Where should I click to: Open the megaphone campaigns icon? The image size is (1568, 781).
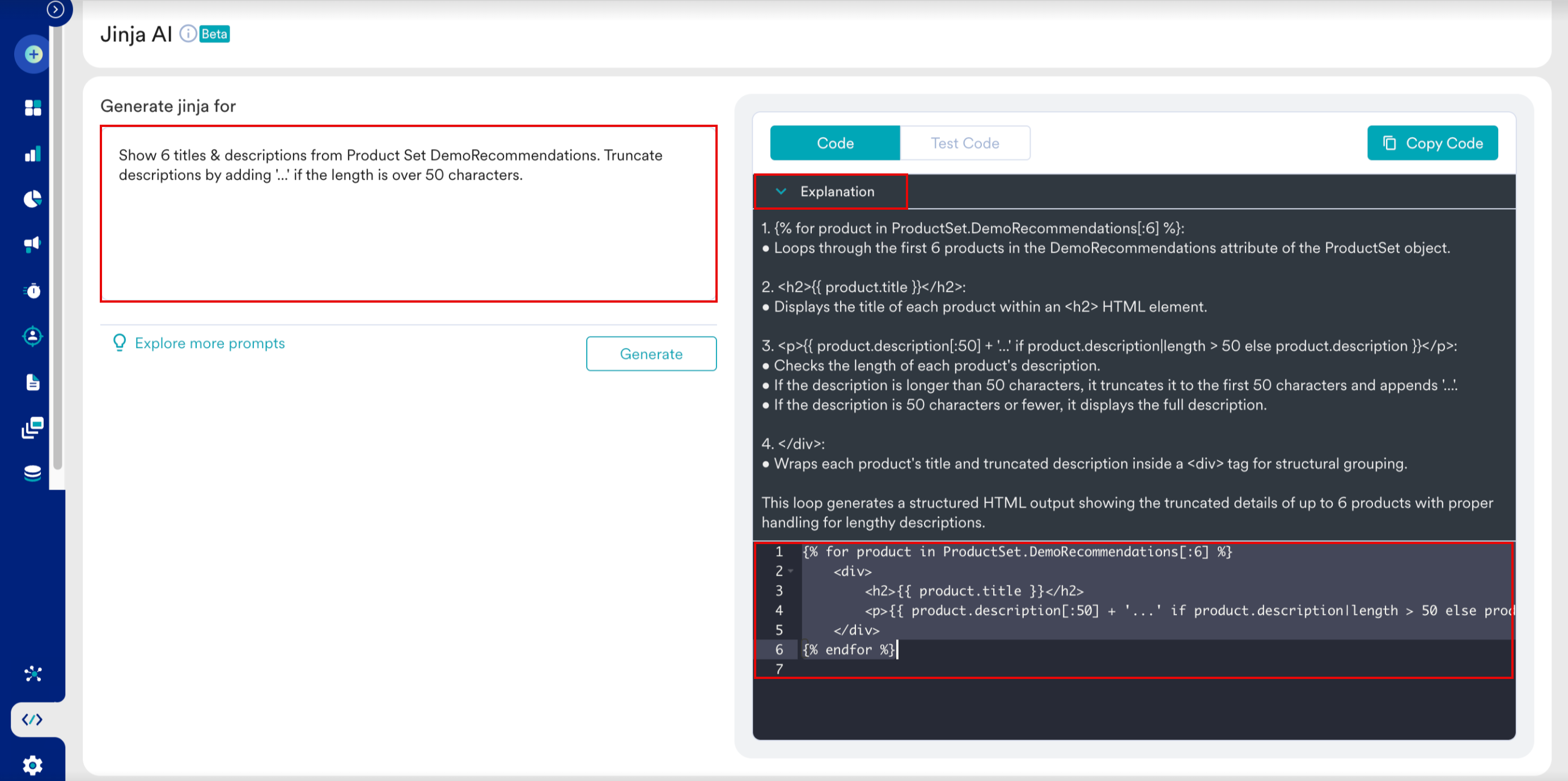click(x=33, y=244)
